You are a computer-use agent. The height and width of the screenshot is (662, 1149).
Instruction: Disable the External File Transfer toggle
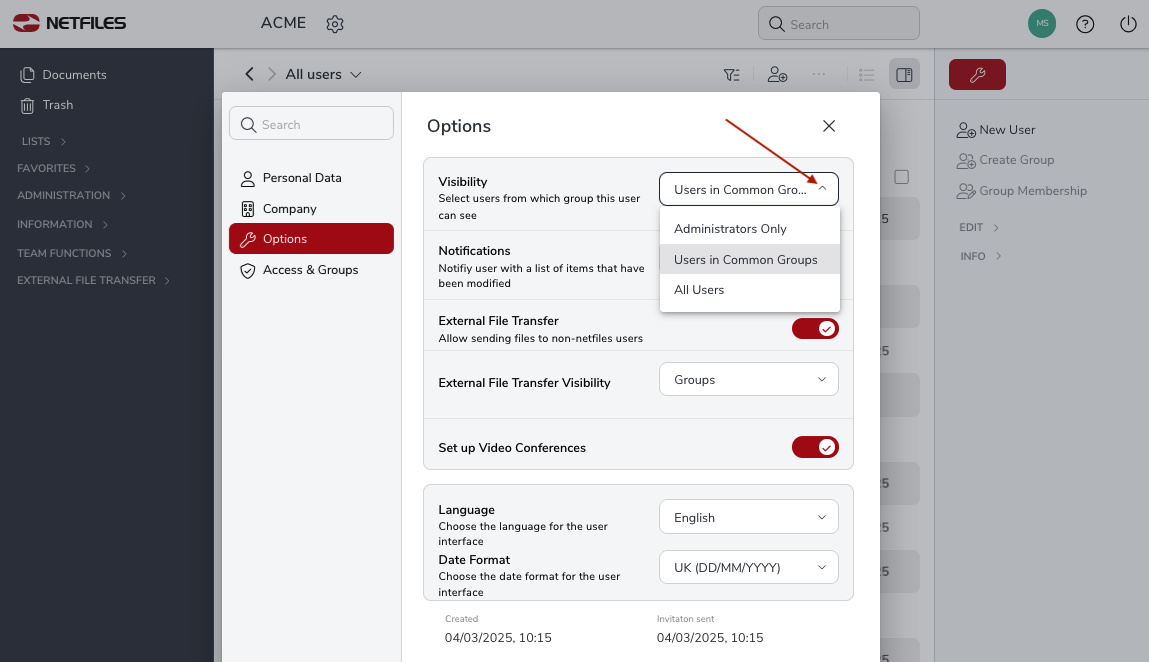click(815, 328)
